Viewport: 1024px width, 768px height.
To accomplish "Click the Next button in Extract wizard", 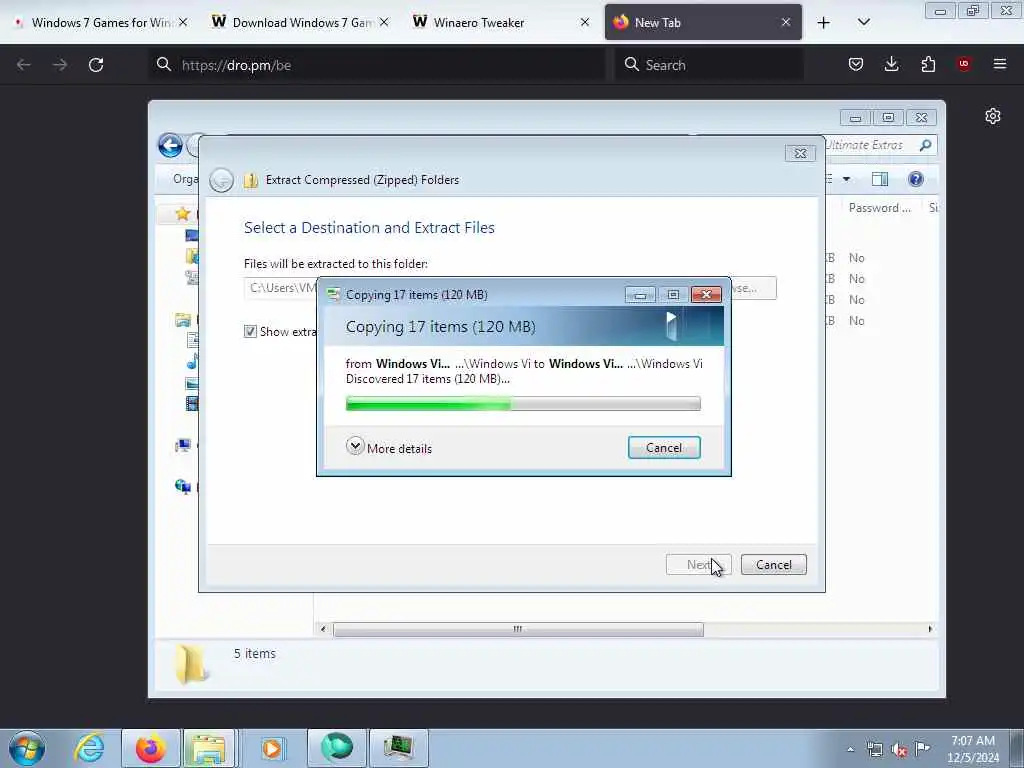I will point(698,565).
